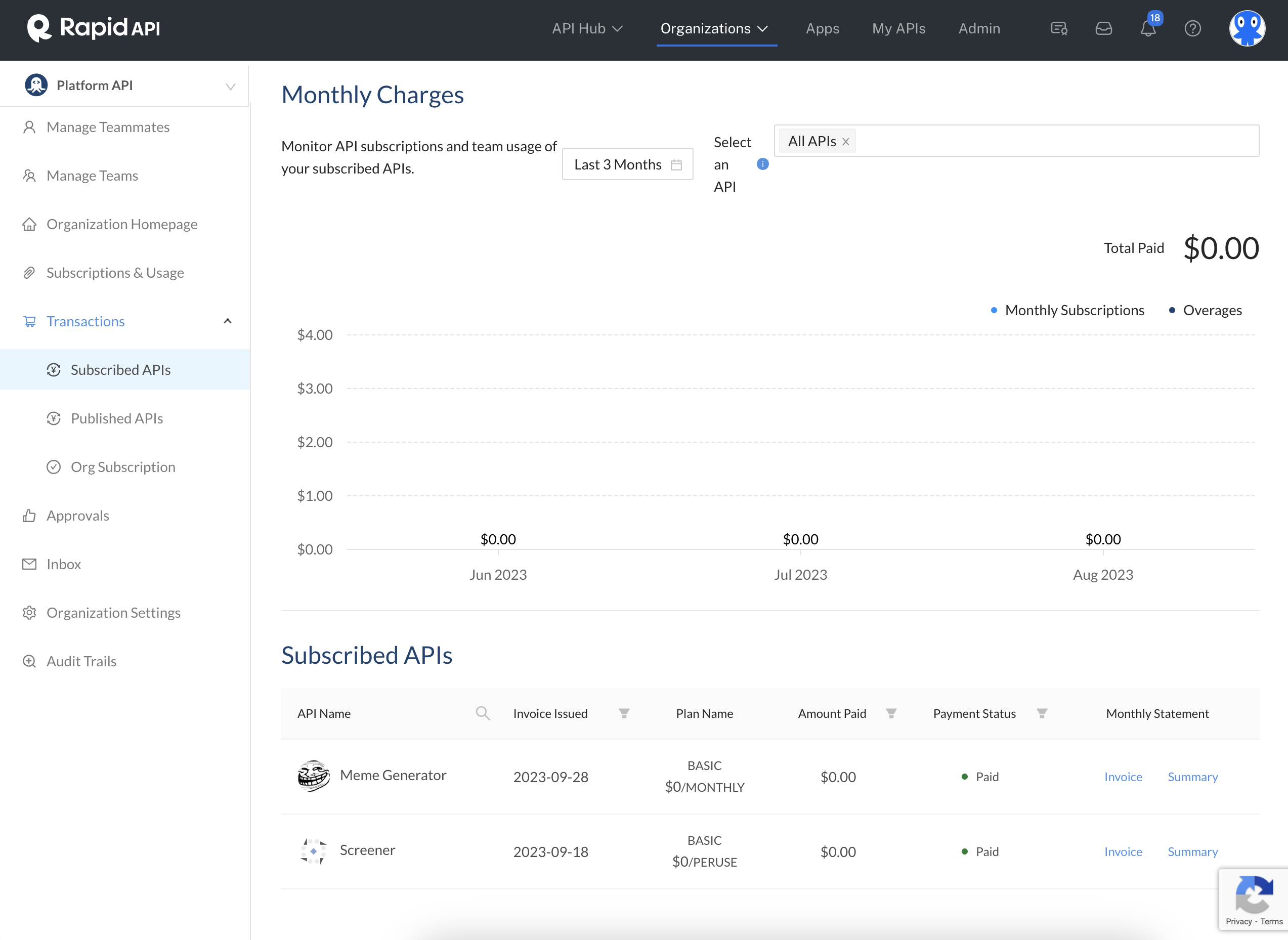1288x940 pixels.
Task: Click the inbox tray icon in header
Action: coord(1104,28)
